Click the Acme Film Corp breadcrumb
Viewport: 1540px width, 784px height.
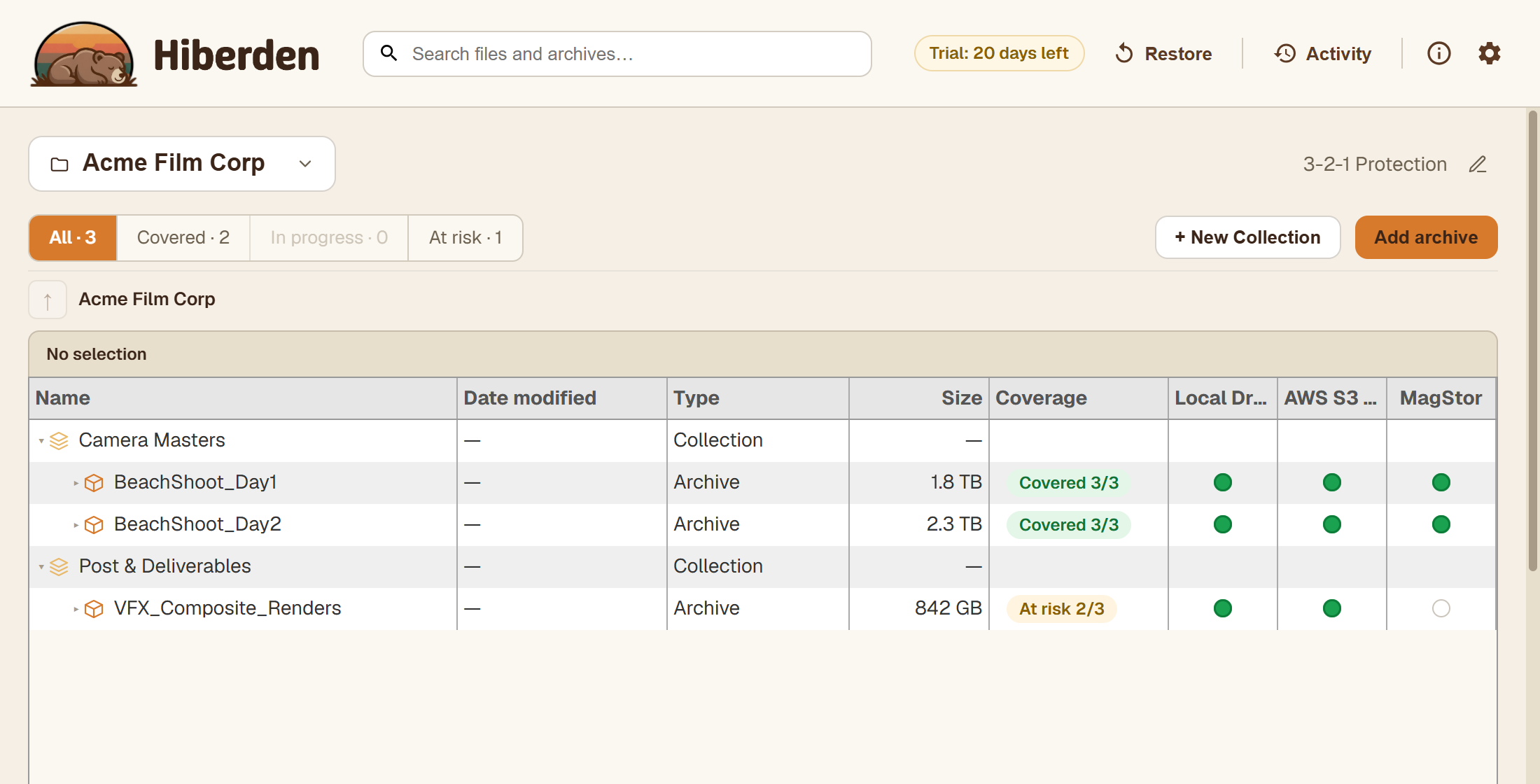[x=147, y=299]
